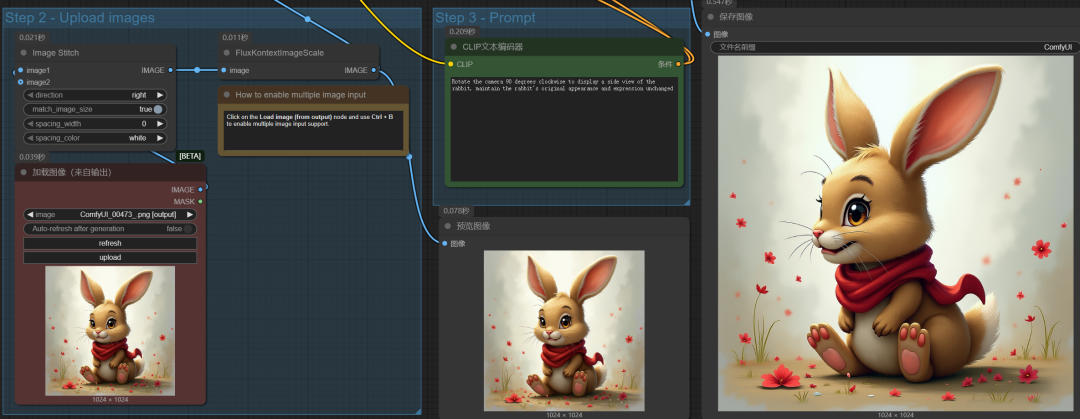1080x419 pixels.
Task: Click the MASK output port of 加载图像 node
Action: pyautogui.click(x=200, y=201)
